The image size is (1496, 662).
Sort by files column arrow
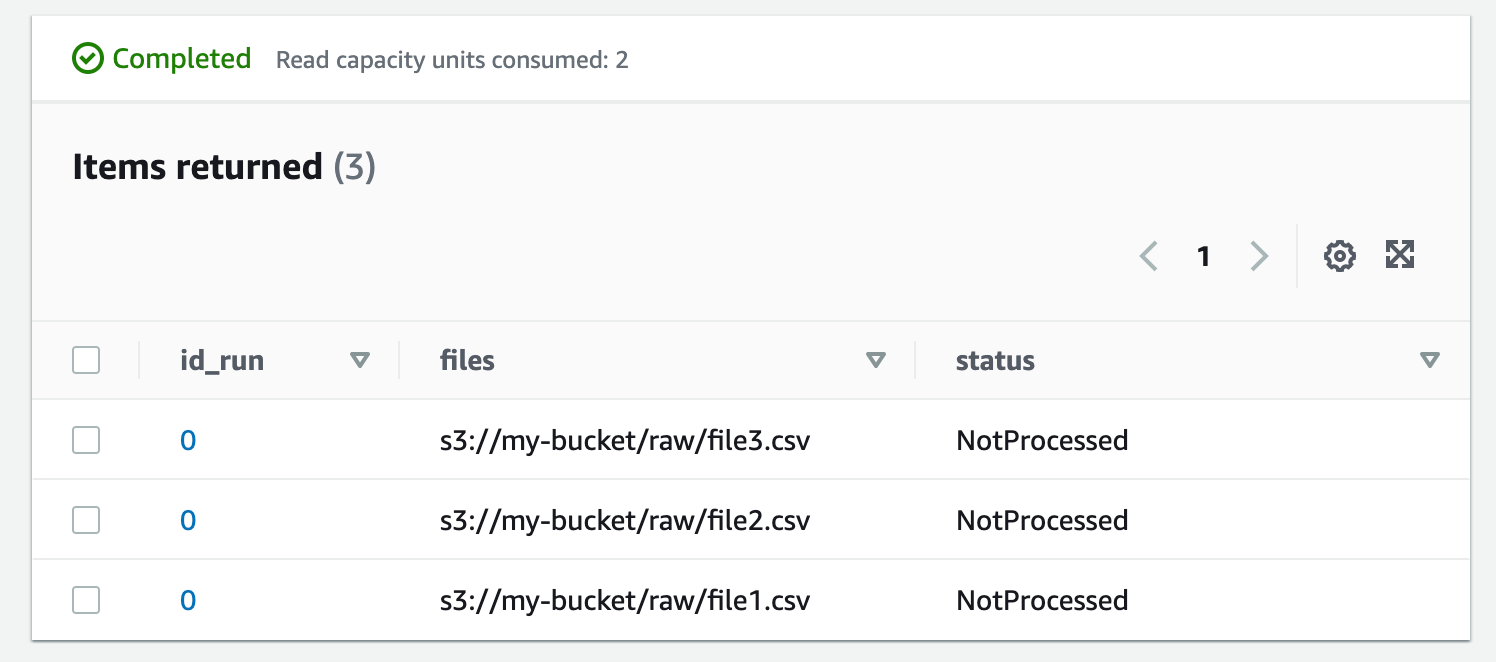point(876,360)
